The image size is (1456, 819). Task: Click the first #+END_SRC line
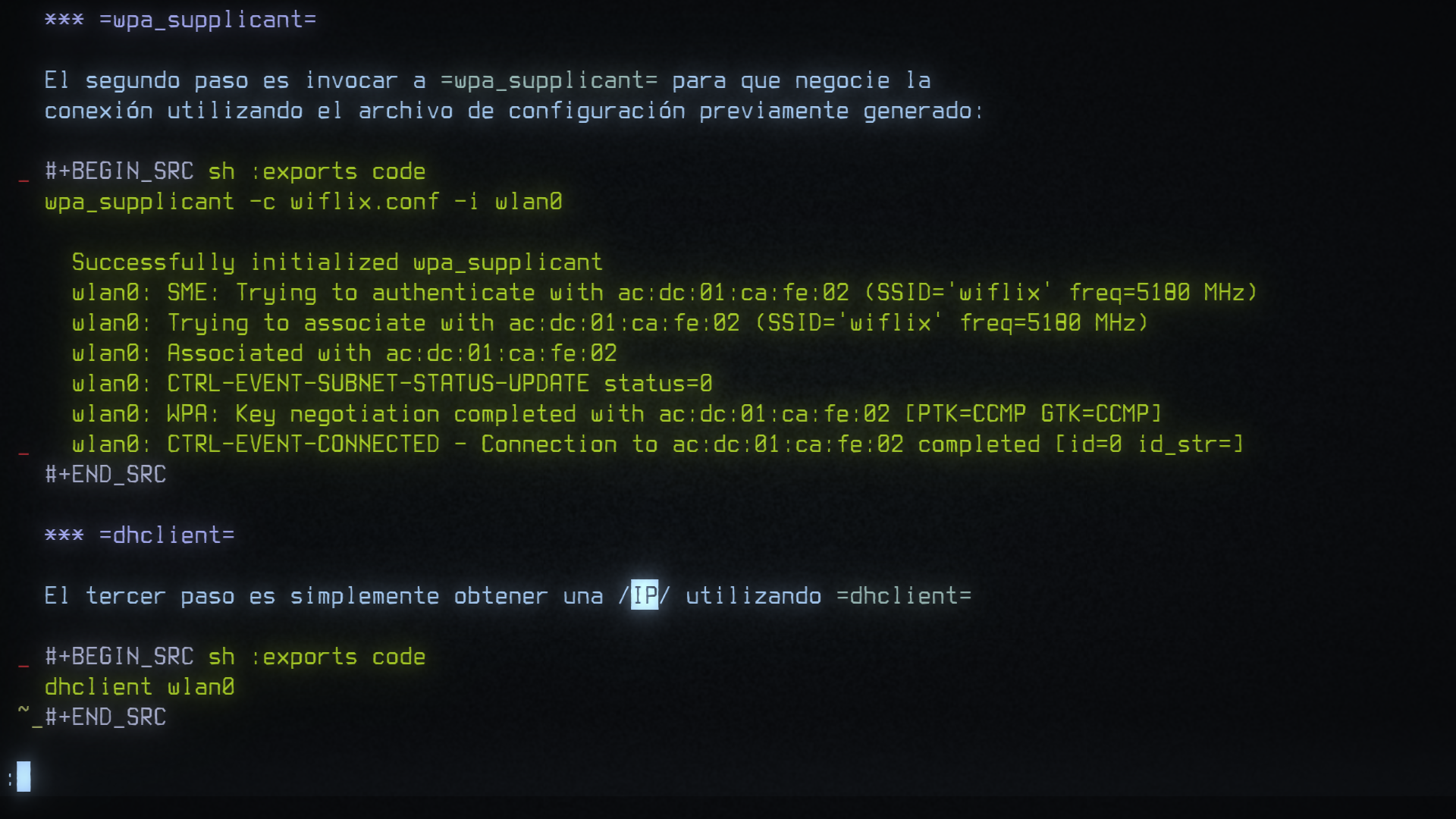tap(105, 475)
